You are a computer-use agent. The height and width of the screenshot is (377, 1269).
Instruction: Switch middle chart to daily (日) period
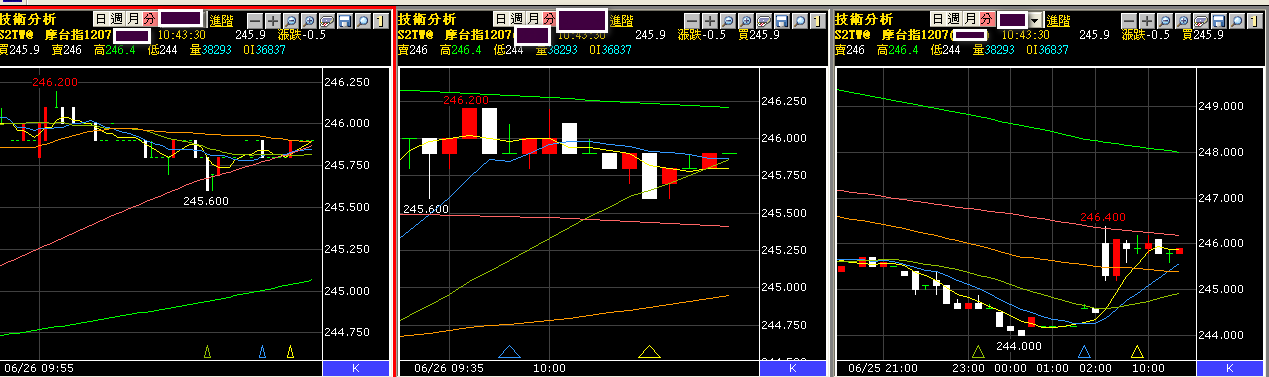[x=500, y=19]
